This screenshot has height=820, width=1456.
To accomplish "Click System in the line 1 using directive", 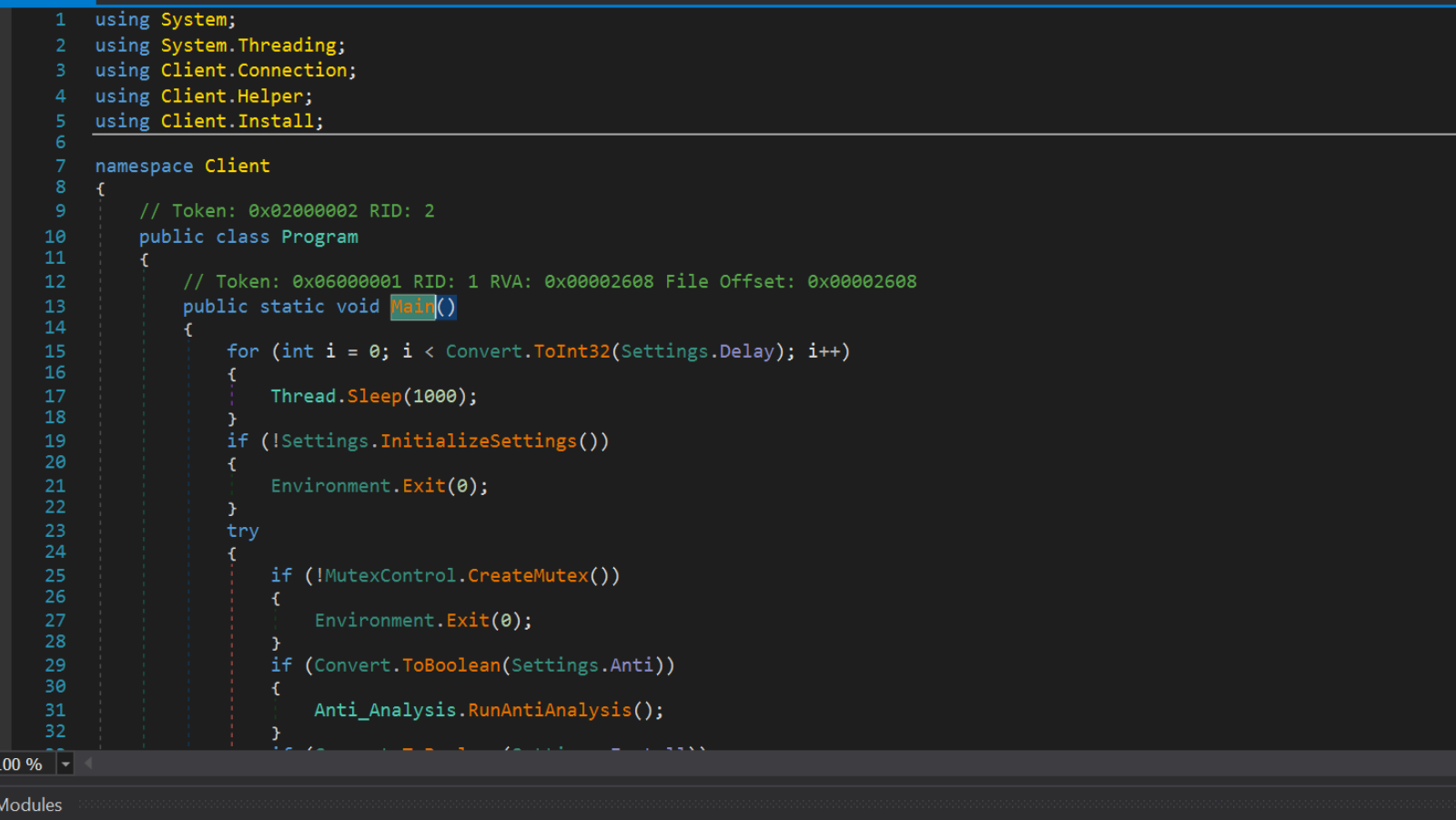I will click(x=194, y=19).
